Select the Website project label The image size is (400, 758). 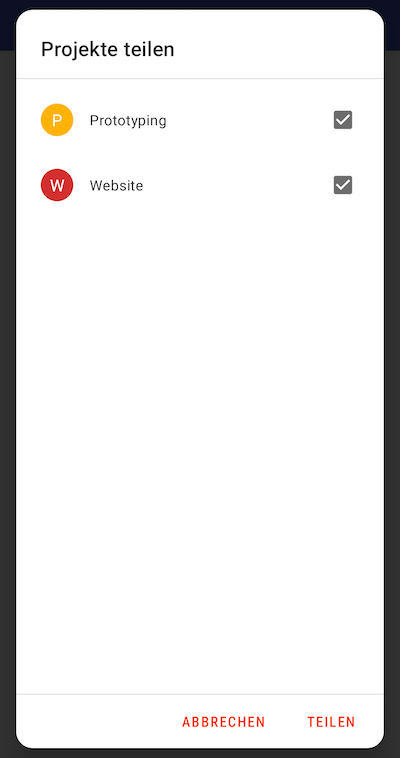[117, 185]
